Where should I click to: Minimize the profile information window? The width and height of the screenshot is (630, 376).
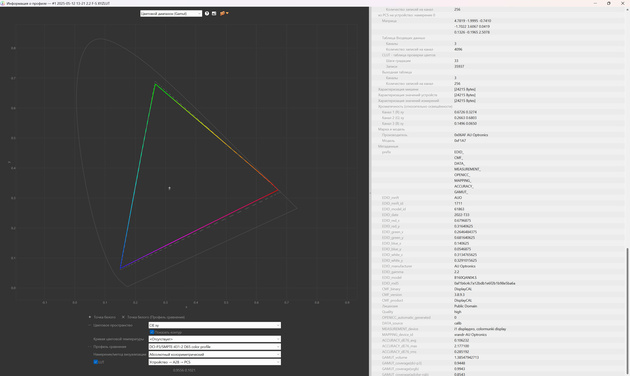(x=595, y=3)
